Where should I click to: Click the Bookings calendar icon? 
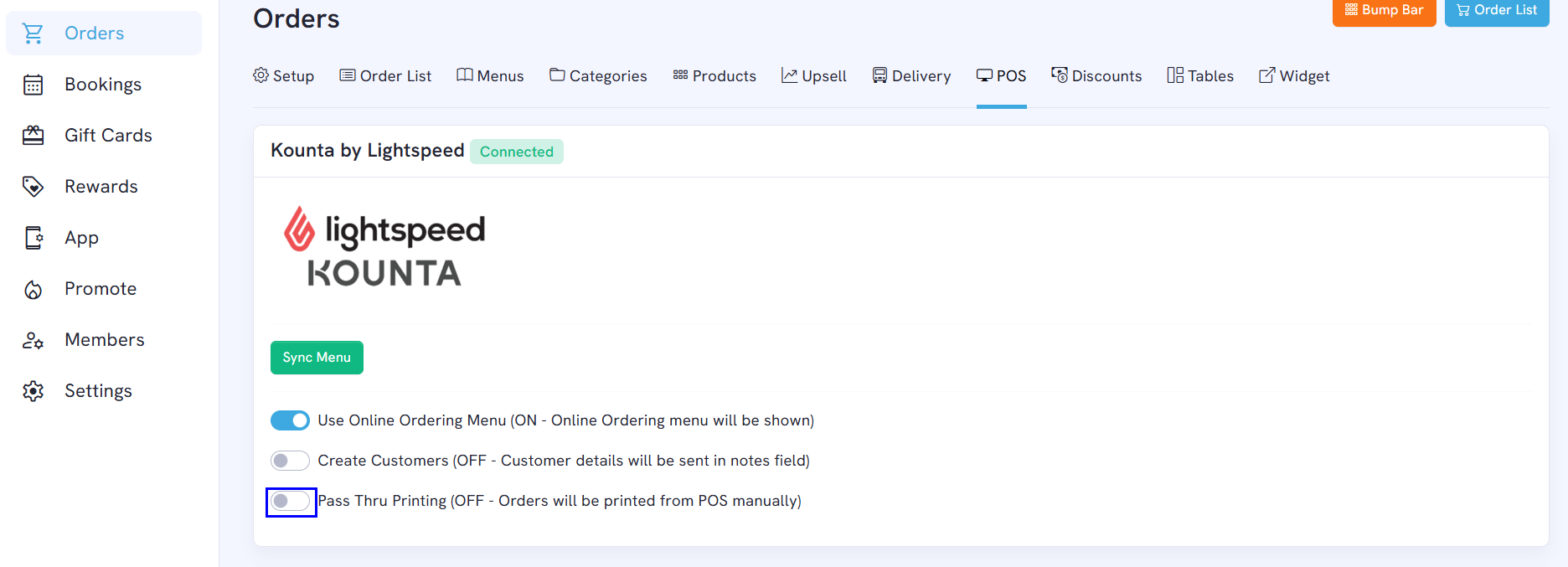(33, 85)
